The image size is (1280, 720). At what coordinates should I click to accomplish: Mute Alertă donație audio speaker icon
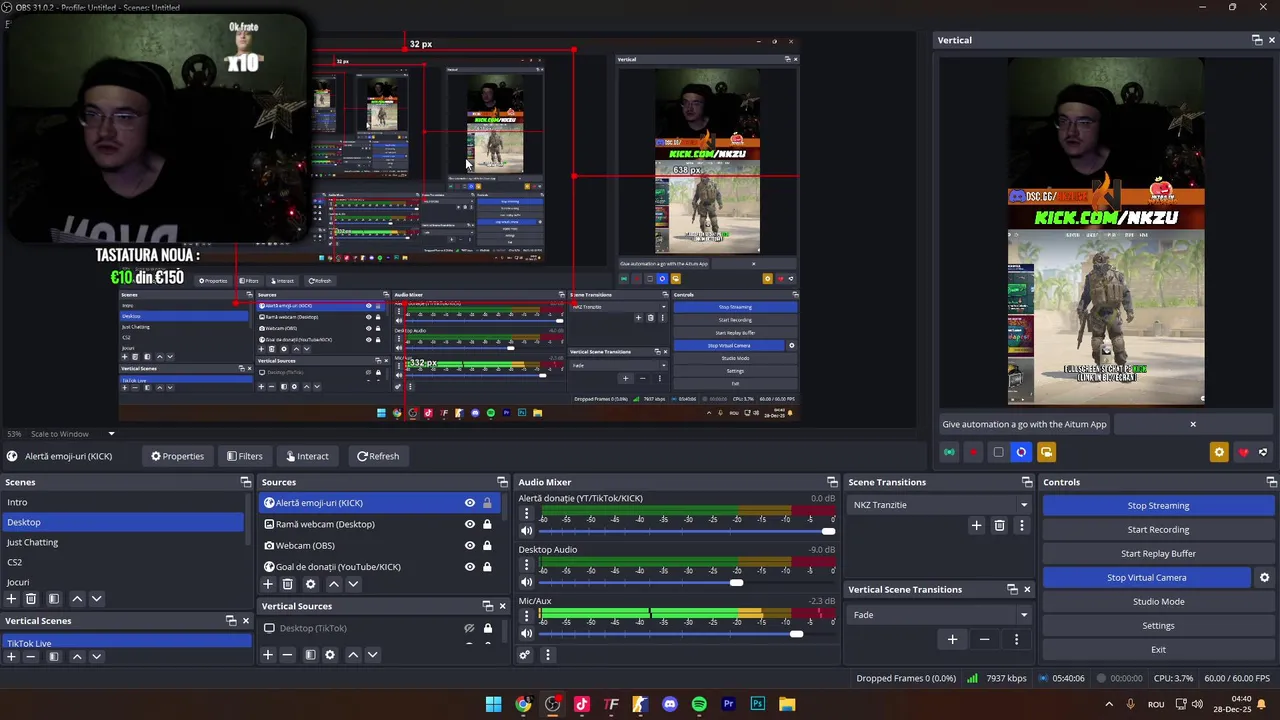click(x=527, y=531)
